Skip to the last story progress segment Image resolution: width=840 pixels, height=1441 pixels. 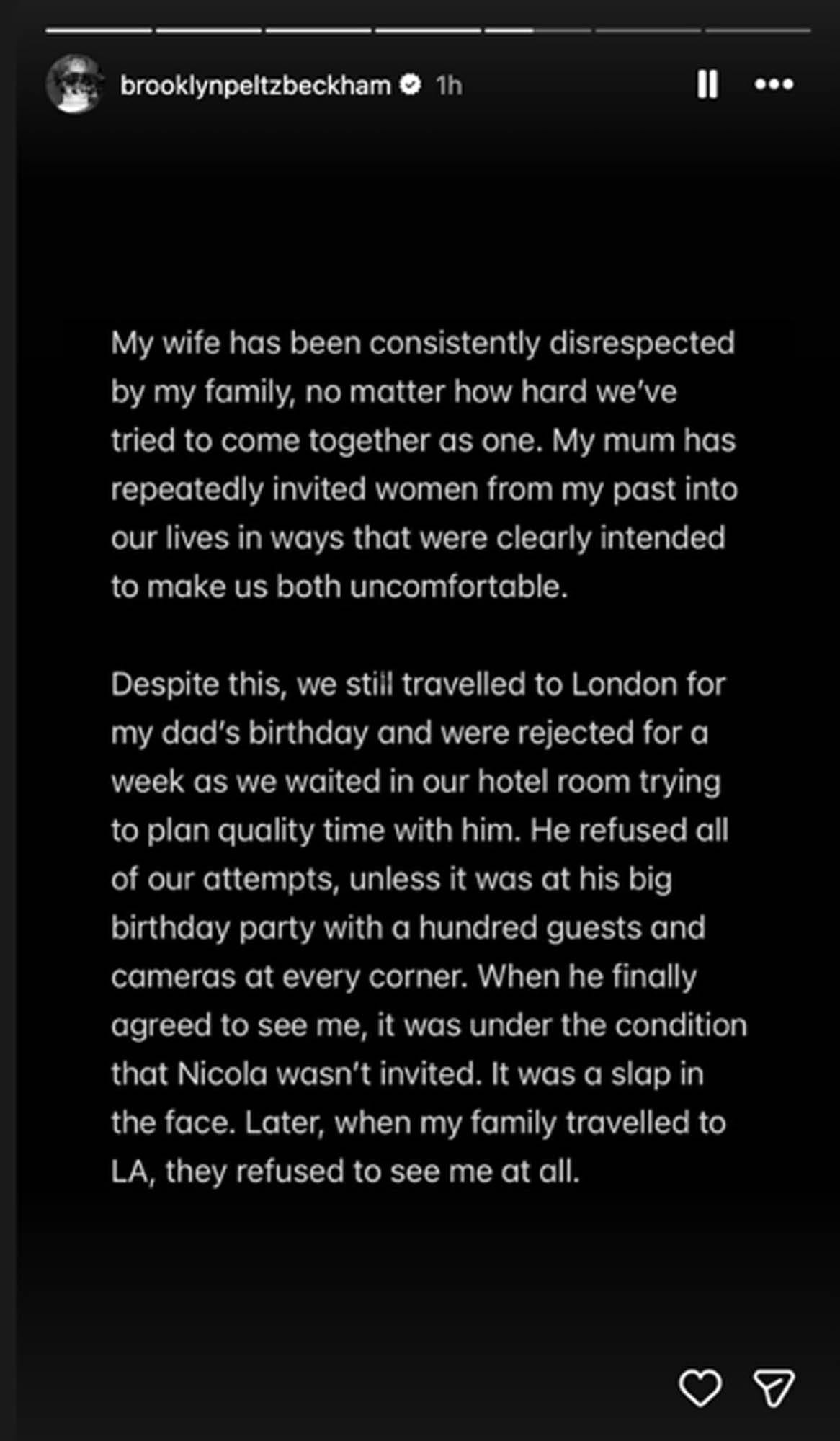pyautogui.click(x=758, y=30)
